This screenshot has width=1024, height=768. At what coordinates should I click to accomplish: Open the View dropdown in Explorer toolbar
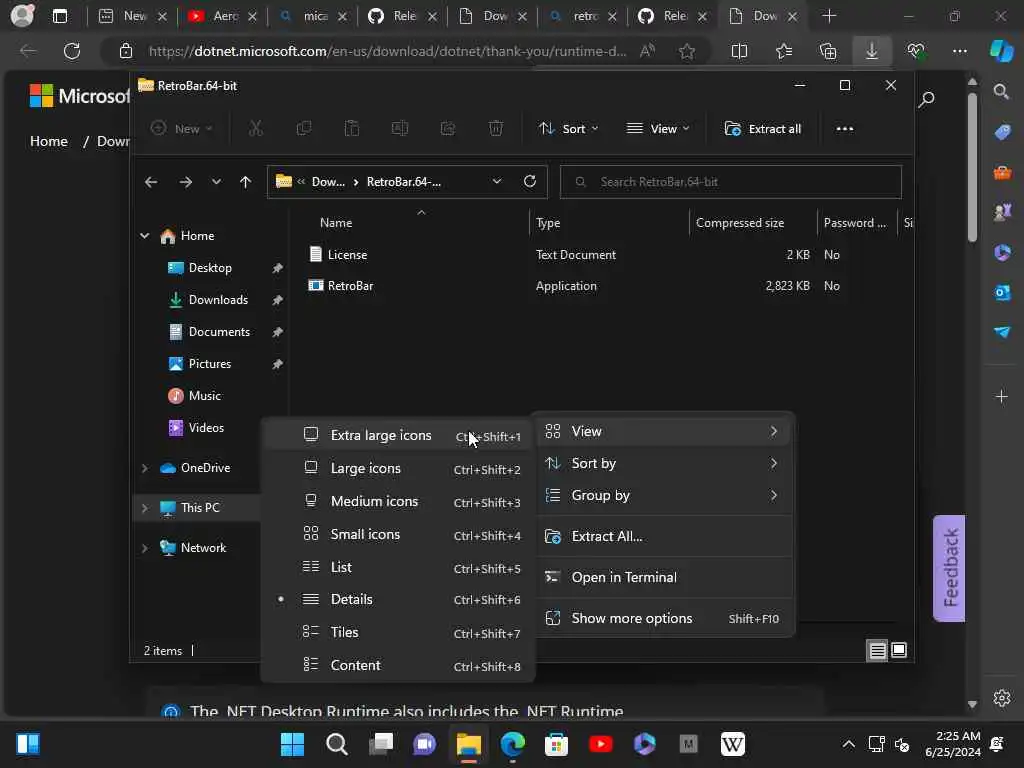point(658,129)
